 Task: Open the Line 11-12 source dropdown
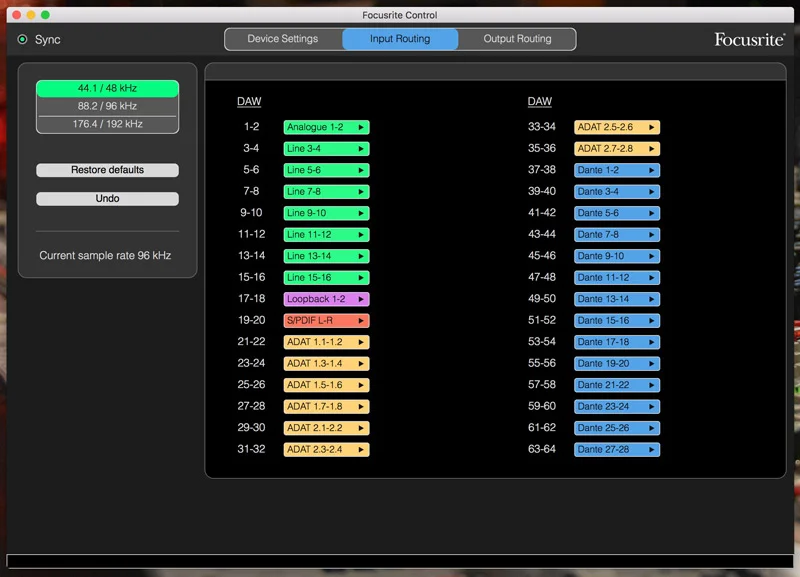point(327,235)
